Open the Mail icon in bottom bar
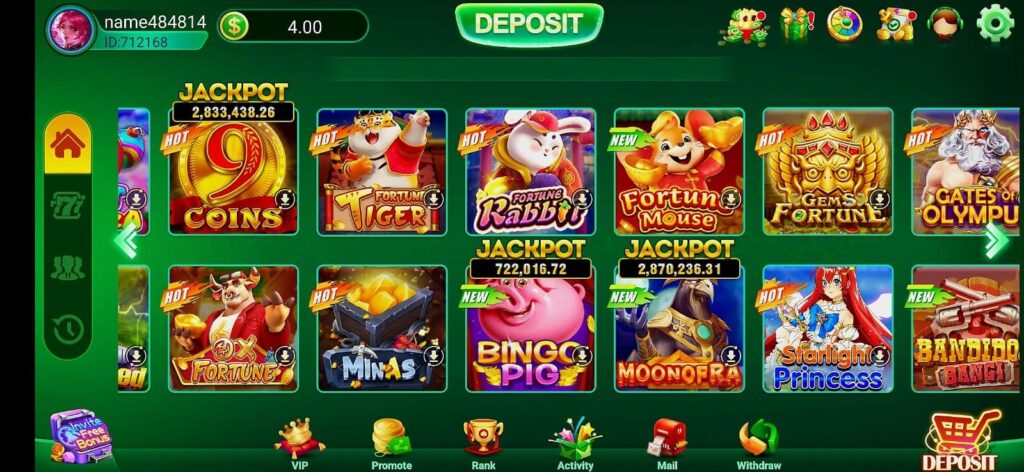 coord(667,444)
